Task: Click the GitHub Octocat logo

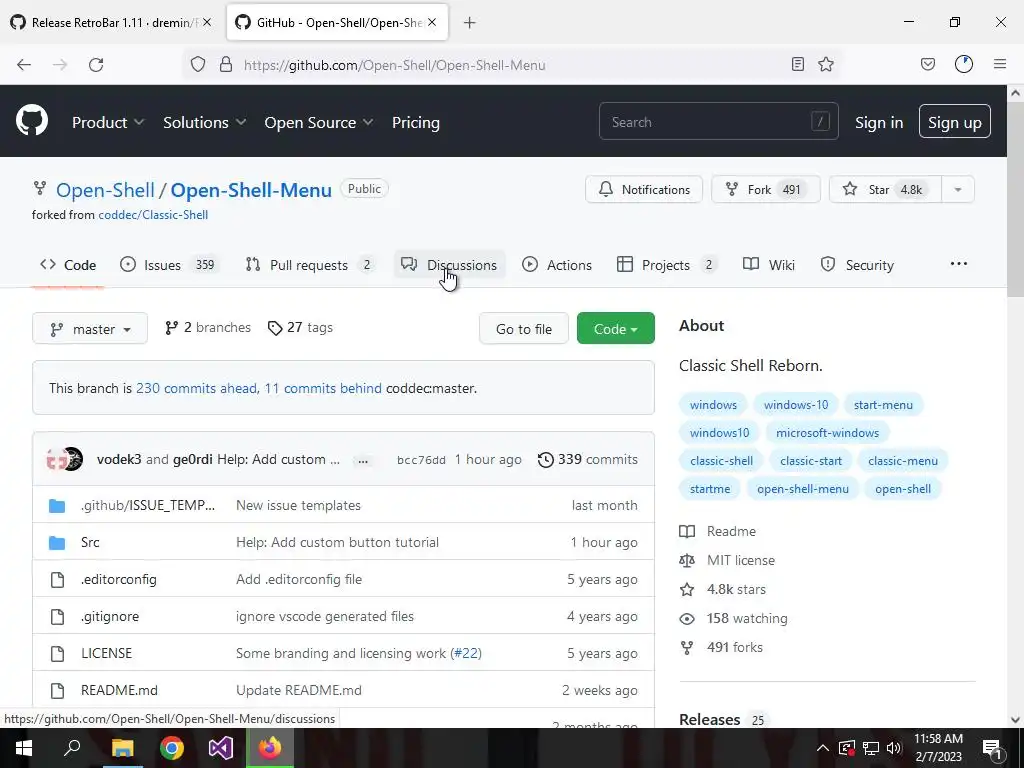Action: (x=31, y=121)
